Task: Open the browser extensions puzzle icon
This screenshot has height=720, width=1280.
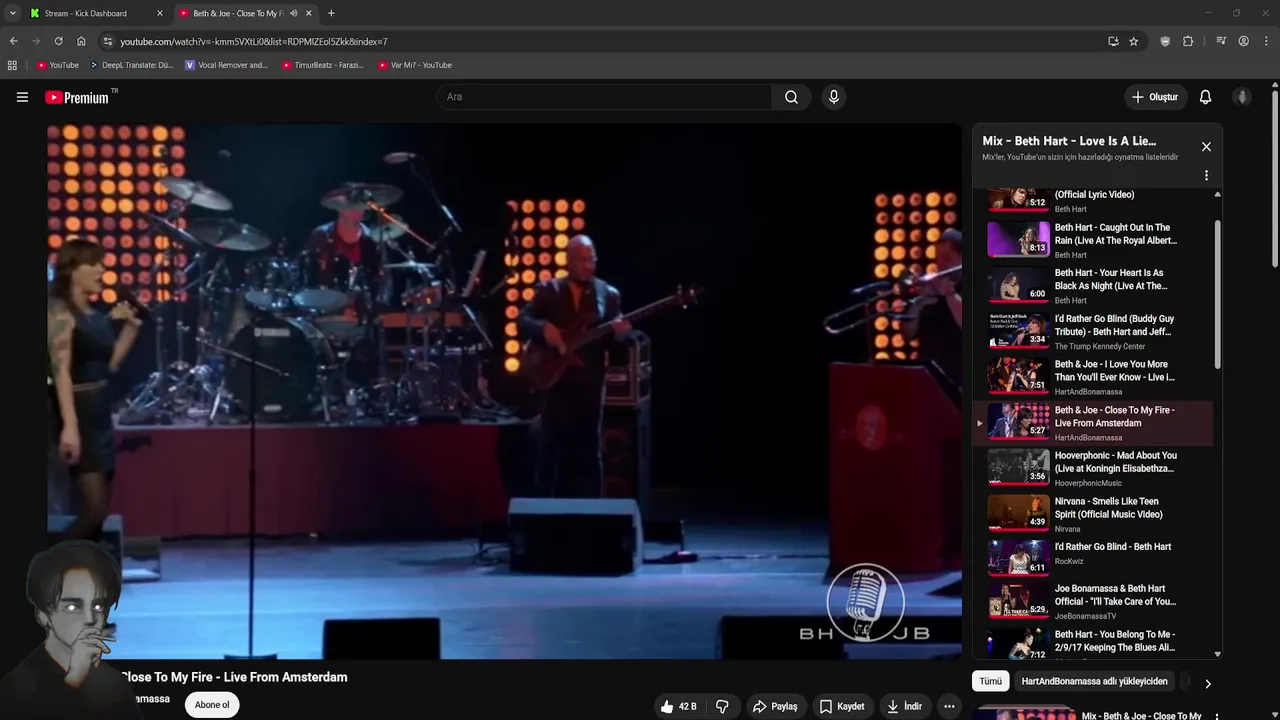Action: coord(1188,41)
